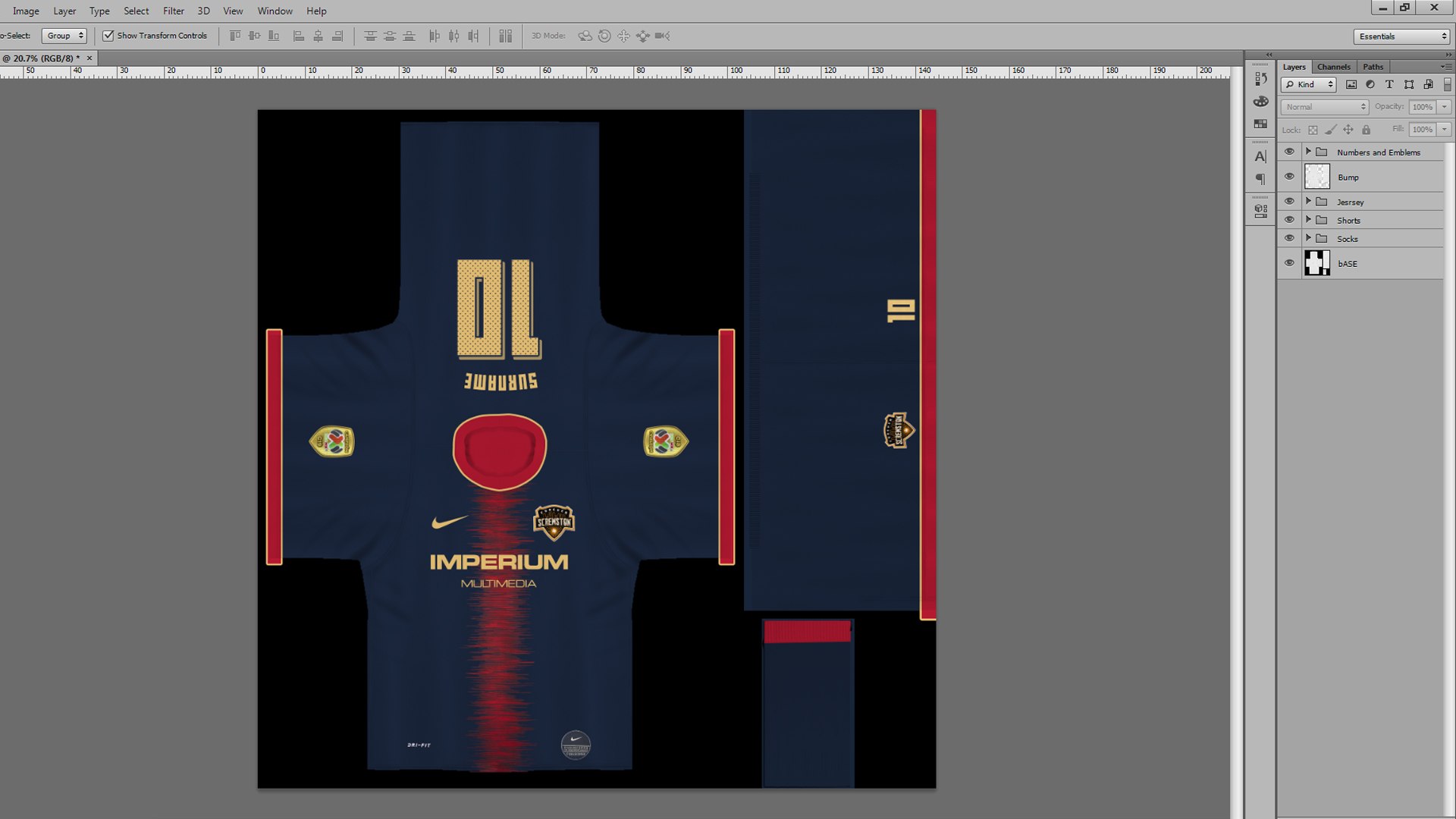Click the Distribute Left Edges icon

coord(435,36)
